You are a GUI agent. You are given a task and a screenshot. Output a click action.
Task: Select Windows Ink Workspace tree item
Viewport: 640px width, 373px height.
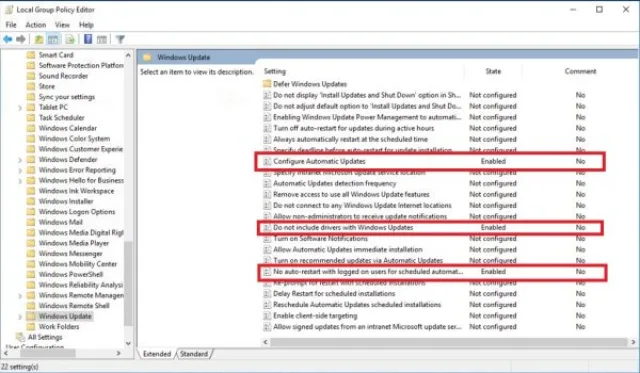pyautogui.click(x=76, y=191)
